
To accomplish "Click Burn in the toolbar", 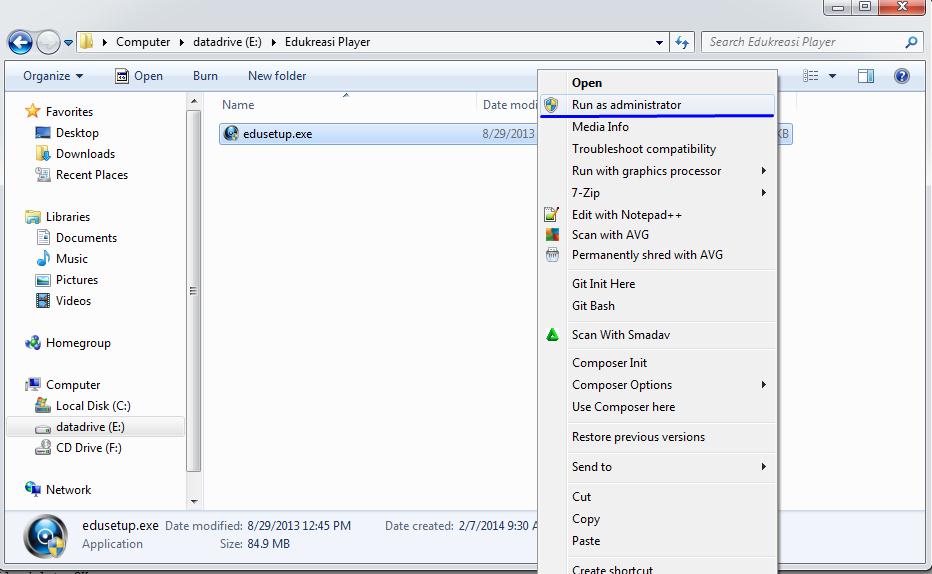I will coord(205,76).
